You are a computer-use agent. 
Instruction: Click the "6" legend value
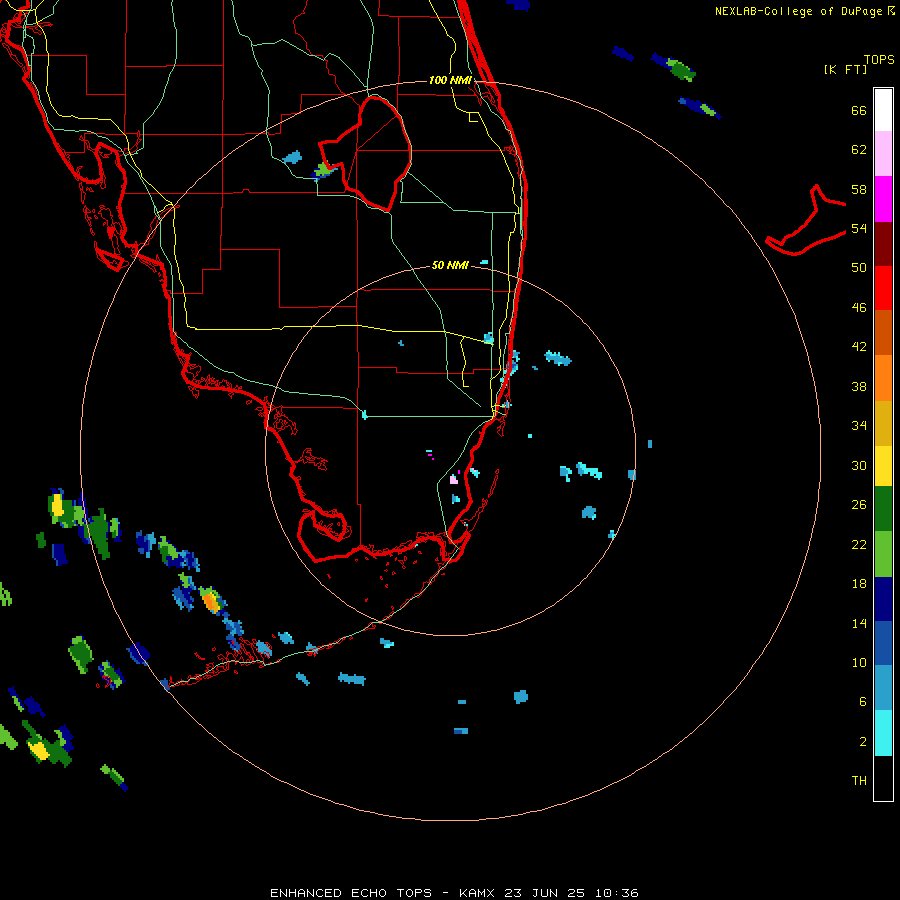pyautogui.click(x=863, y=702)
